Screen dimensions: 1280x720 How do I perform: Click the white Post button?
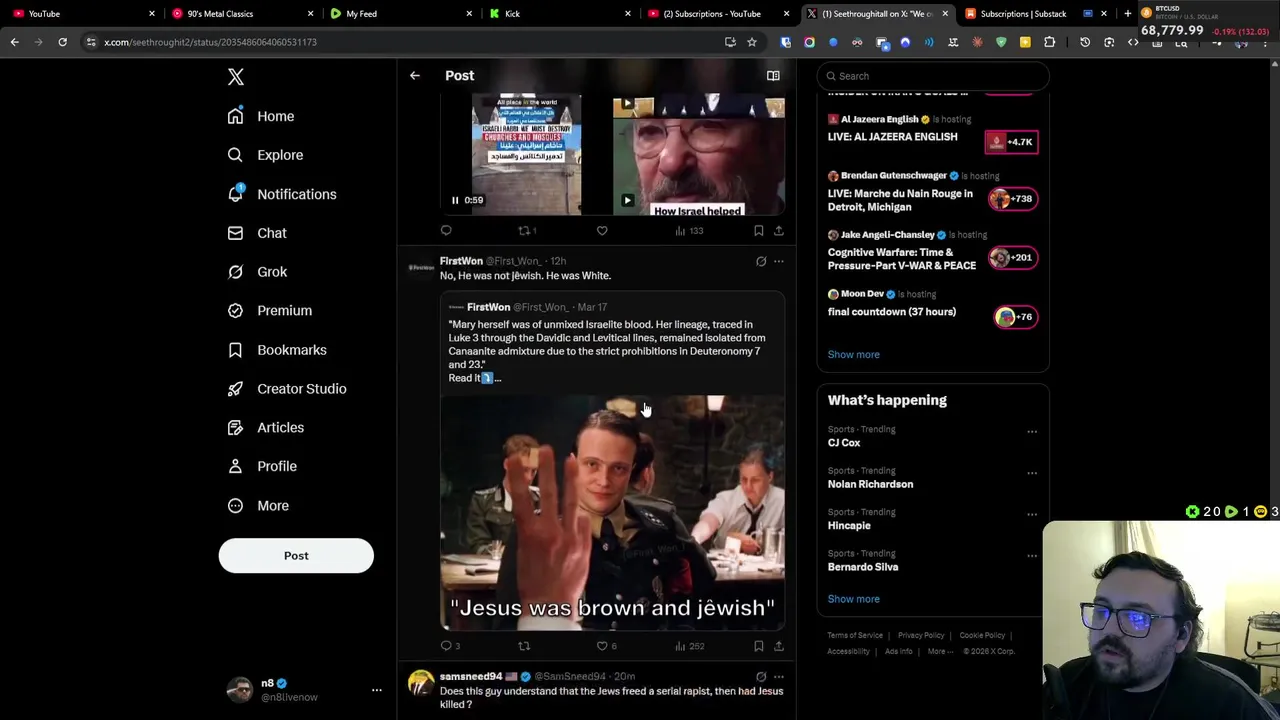tap(296, 556)
